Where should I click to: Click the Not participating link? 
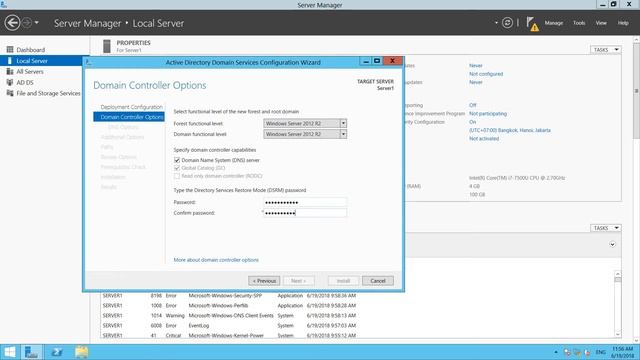[x=488, y=113]
